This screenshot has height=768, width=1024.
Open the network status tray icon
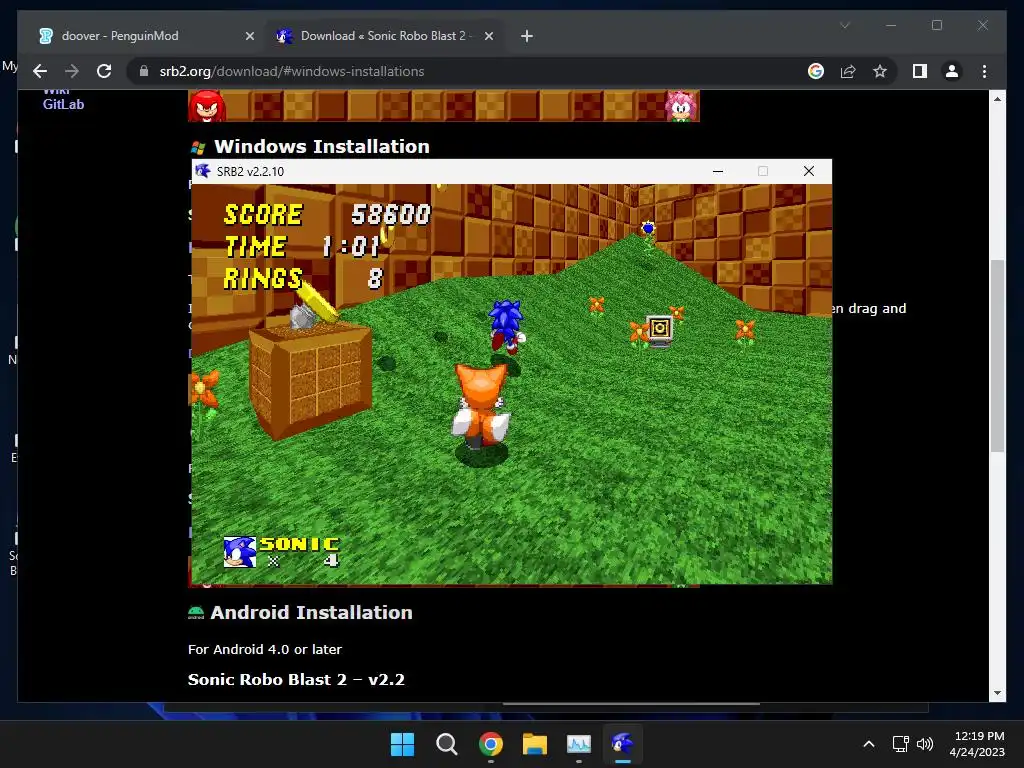[901, 744]
